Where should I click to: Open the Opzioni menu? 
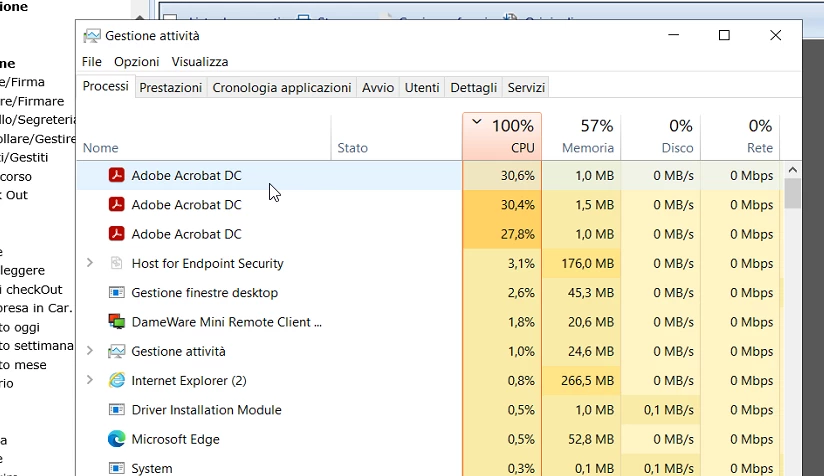[137, 61]
